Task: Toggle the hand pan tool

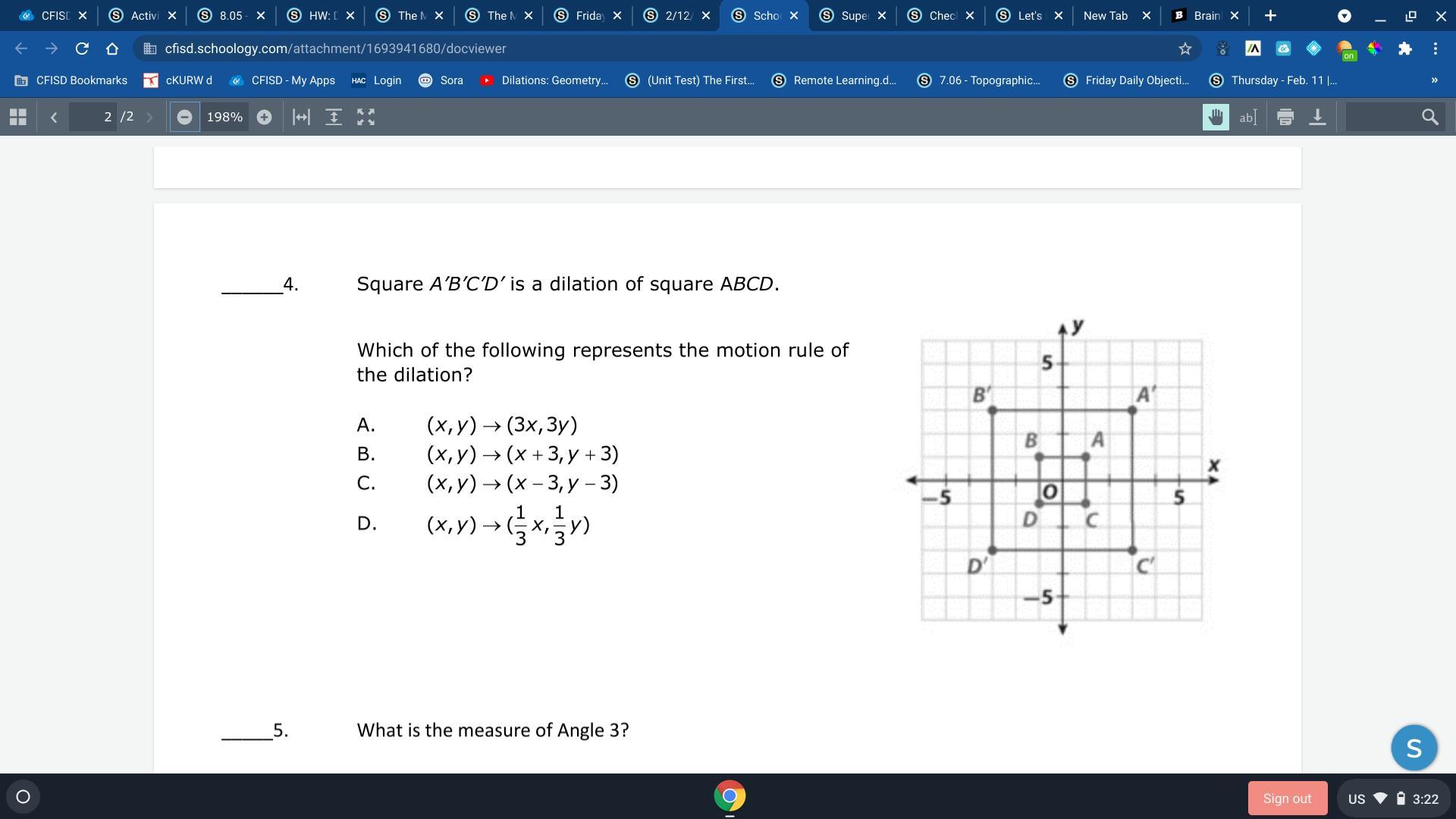Action: (x=1216, y=117)
